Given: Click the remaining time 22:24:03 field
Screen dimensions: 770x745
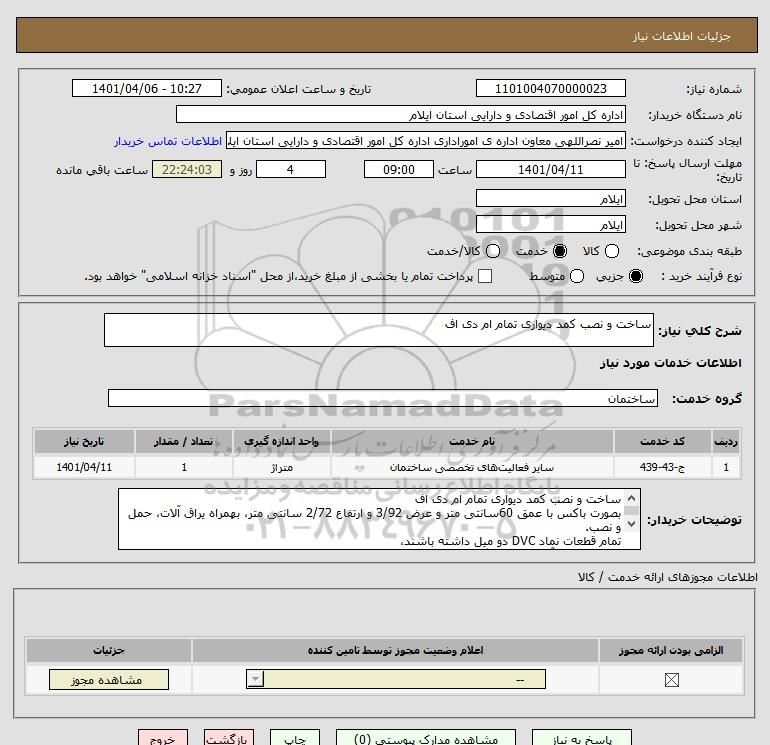Looking at the screenshot, I should click(x=187, y=169).
